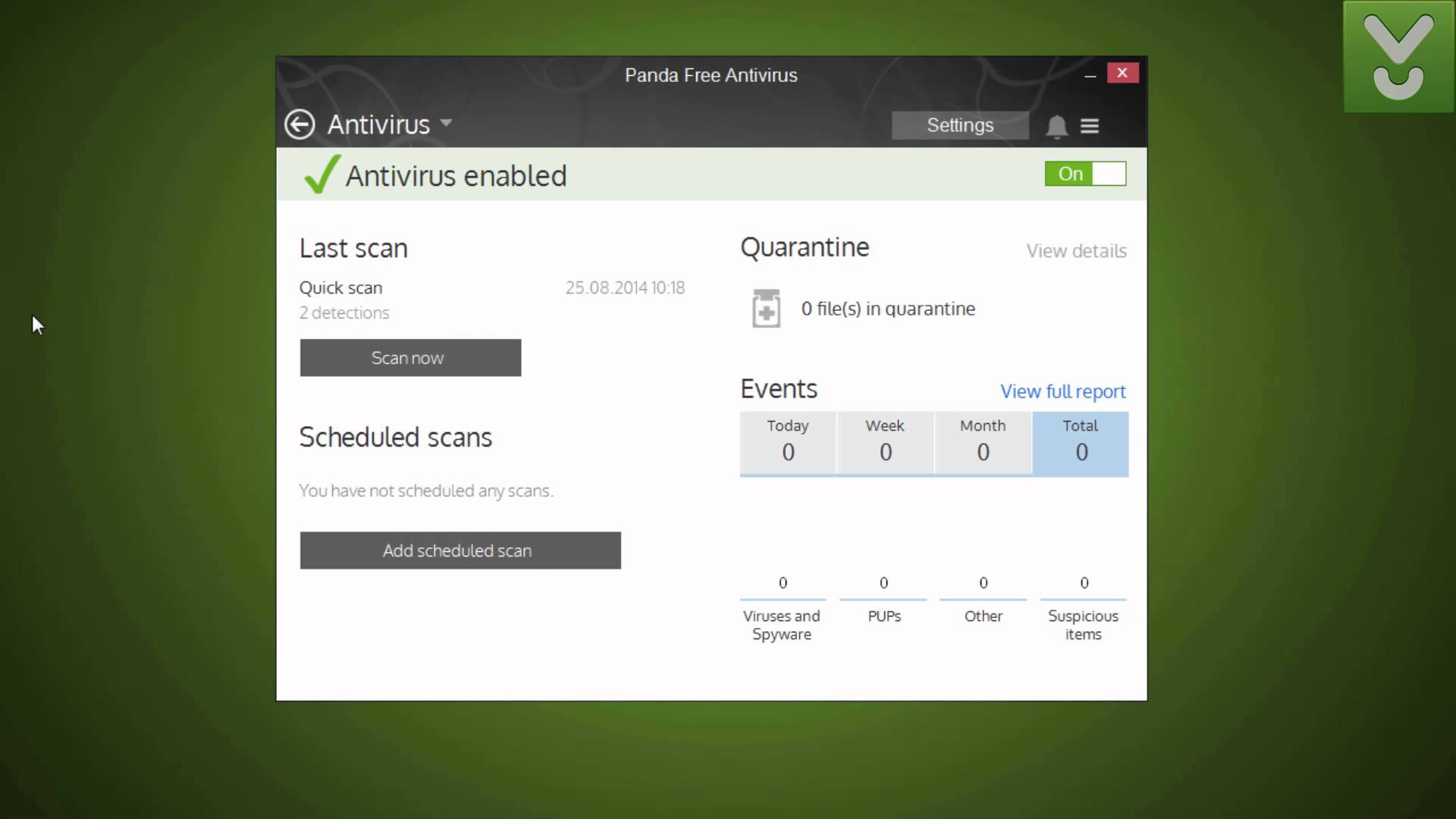Select the Month events tab

tap(983, 443)
